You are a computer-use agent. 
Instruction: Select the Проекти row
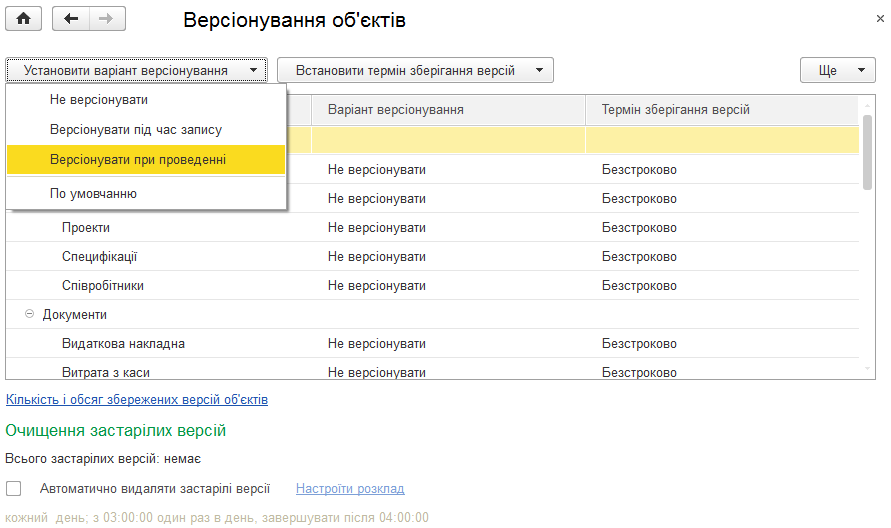click(x=432, y=227)
